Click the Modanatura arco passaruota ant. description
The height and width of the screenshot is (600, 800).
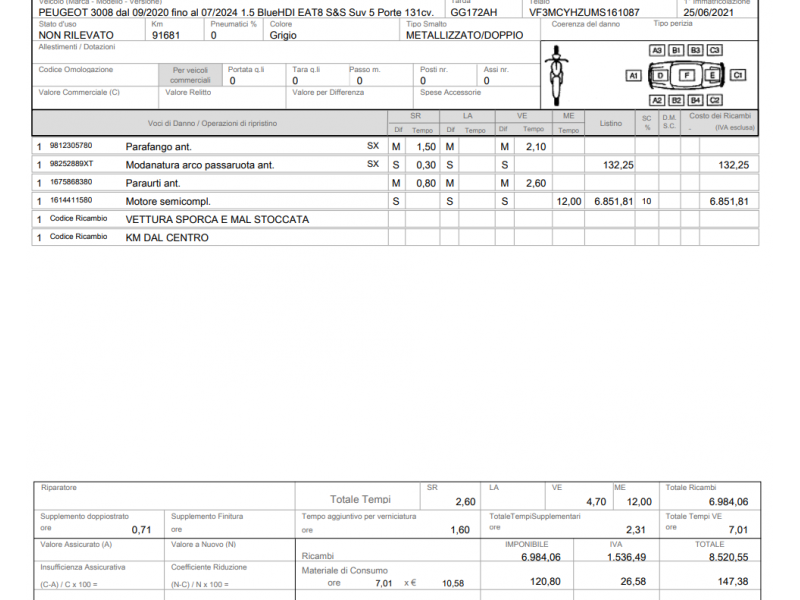200,165
